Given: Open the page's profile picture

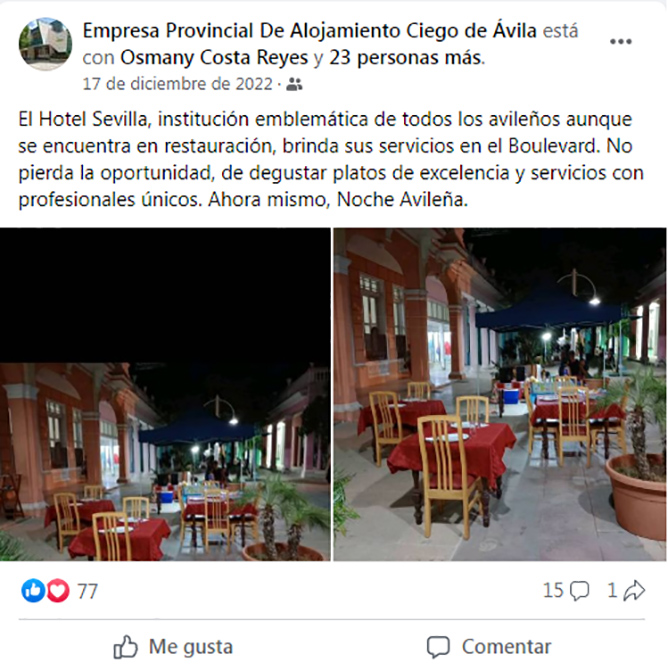Looking at the screenshot, I should 45,44.
